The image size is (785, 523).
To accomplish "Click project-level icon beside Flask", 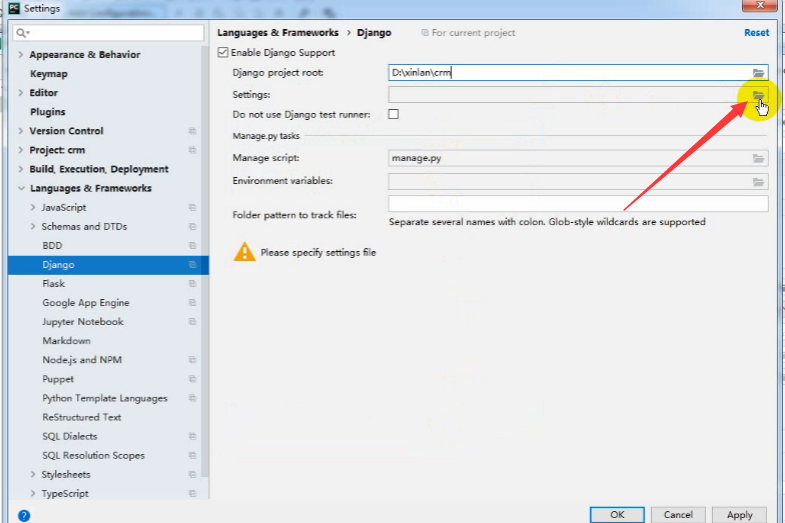I will tap(192, 284).
